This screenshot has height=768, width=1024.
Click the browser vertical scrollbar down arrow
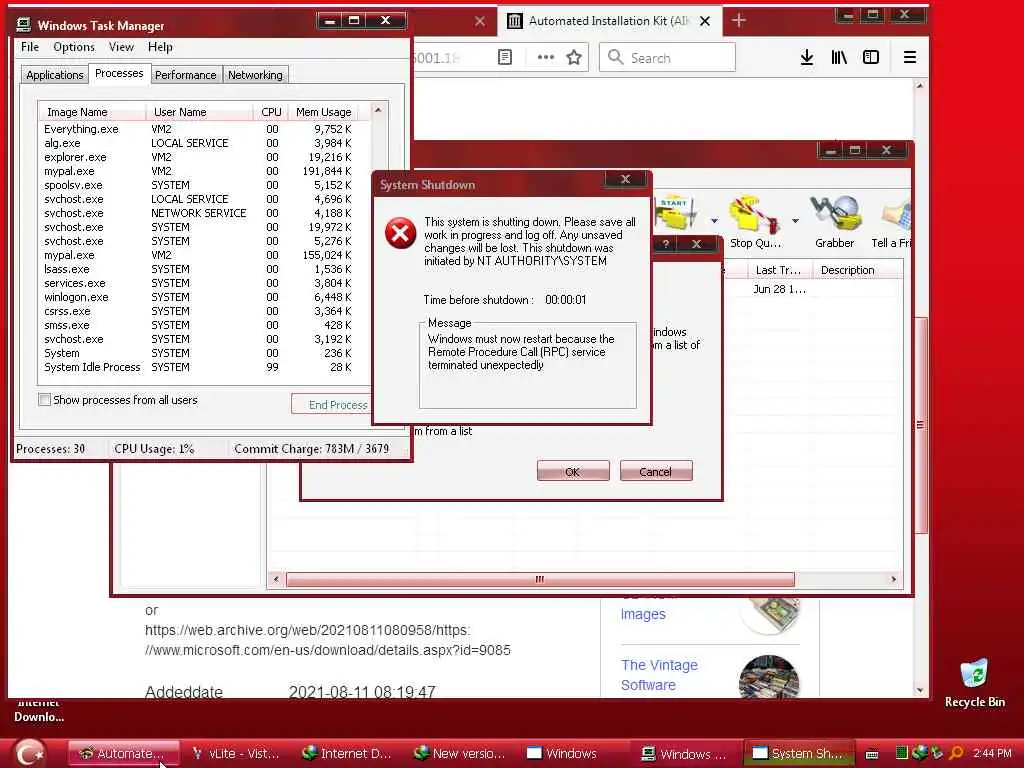tap(920, 690)
